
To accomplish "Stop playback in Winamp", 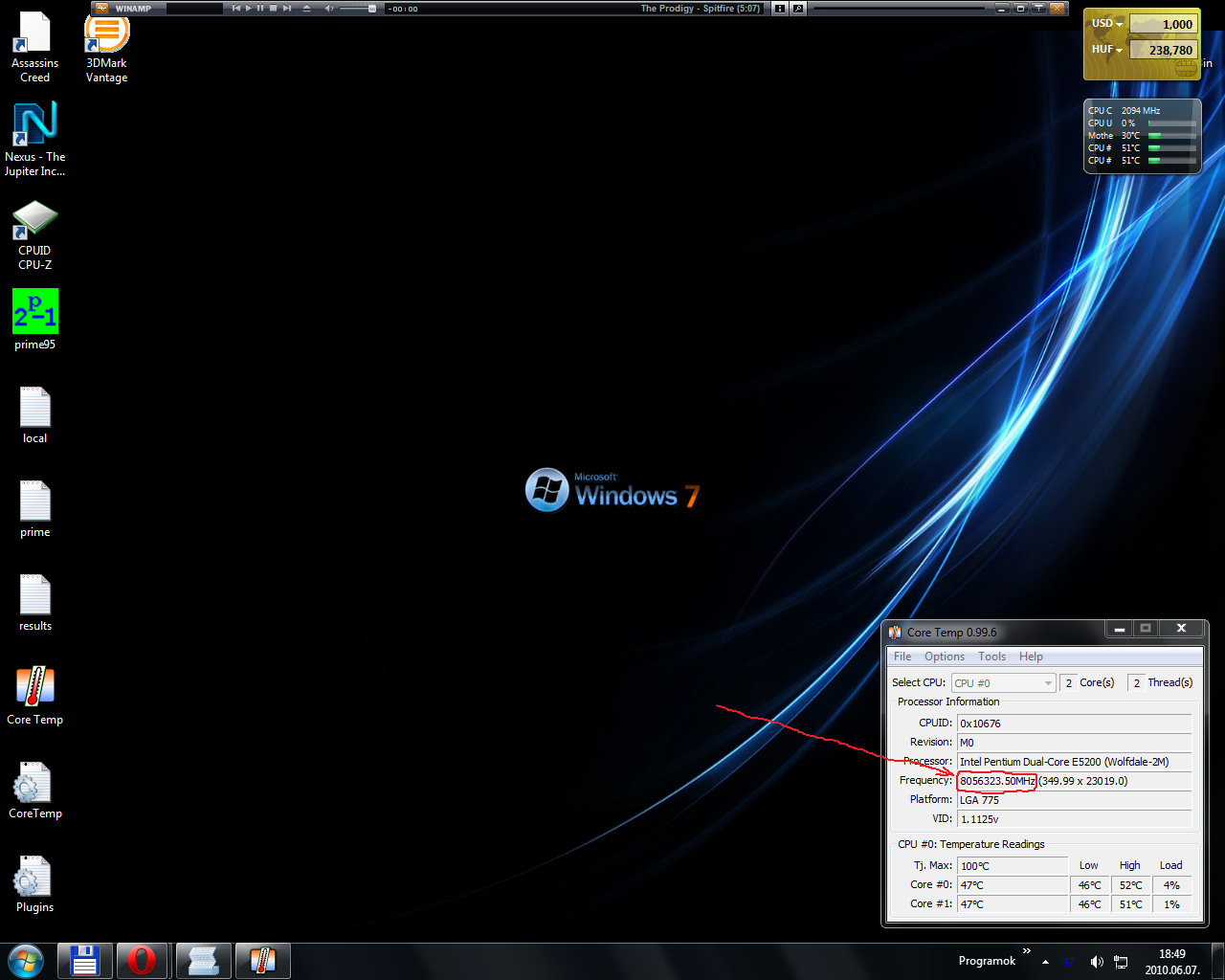I will [273, 8].
